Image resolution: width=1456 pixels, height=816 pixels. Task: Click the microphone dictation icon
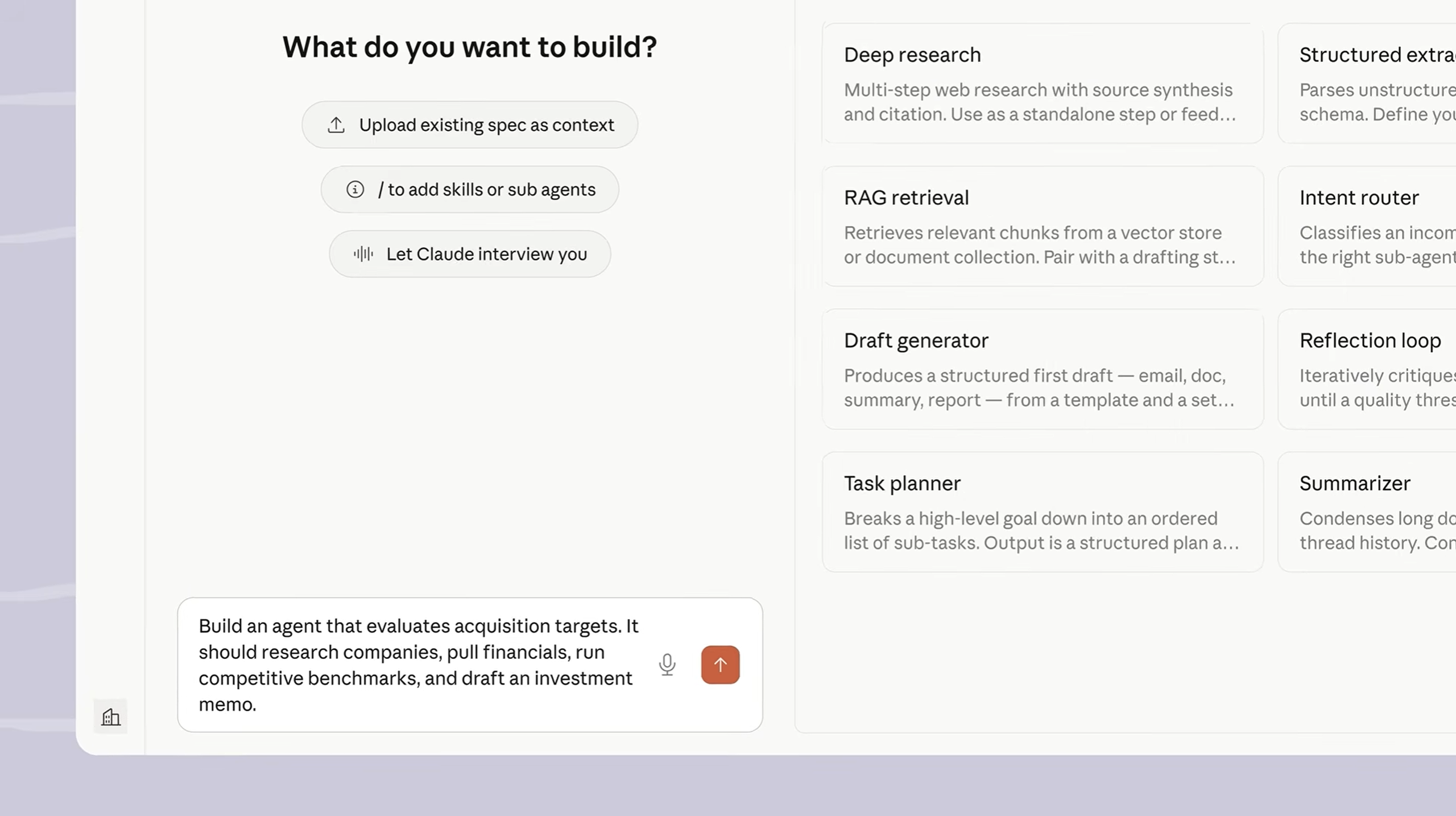[x=667, y=665]
